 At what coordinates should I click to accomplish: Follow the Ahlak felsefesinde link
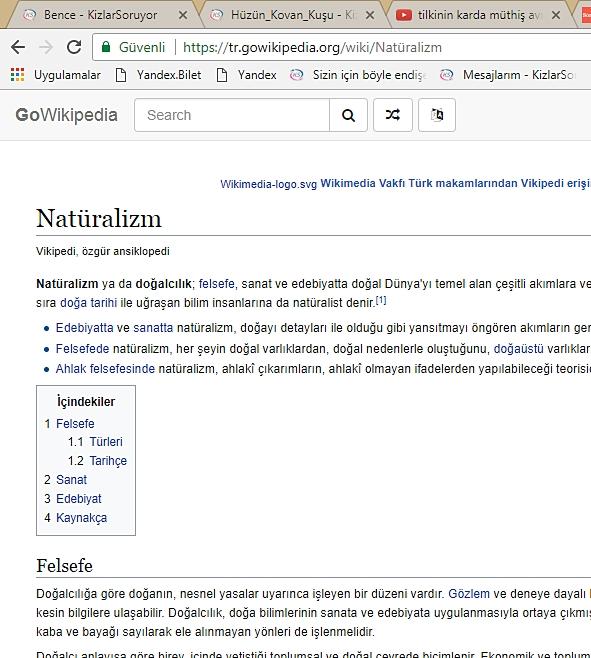coord(105,369)
